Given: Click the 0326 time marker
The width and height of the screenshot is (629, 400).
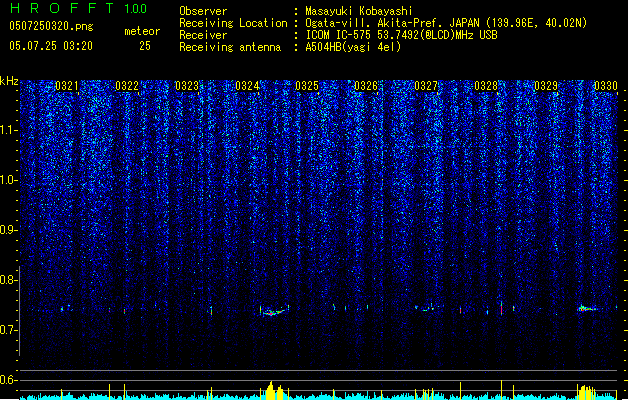Looking at the screenshot, I should [x=366, y=86].
